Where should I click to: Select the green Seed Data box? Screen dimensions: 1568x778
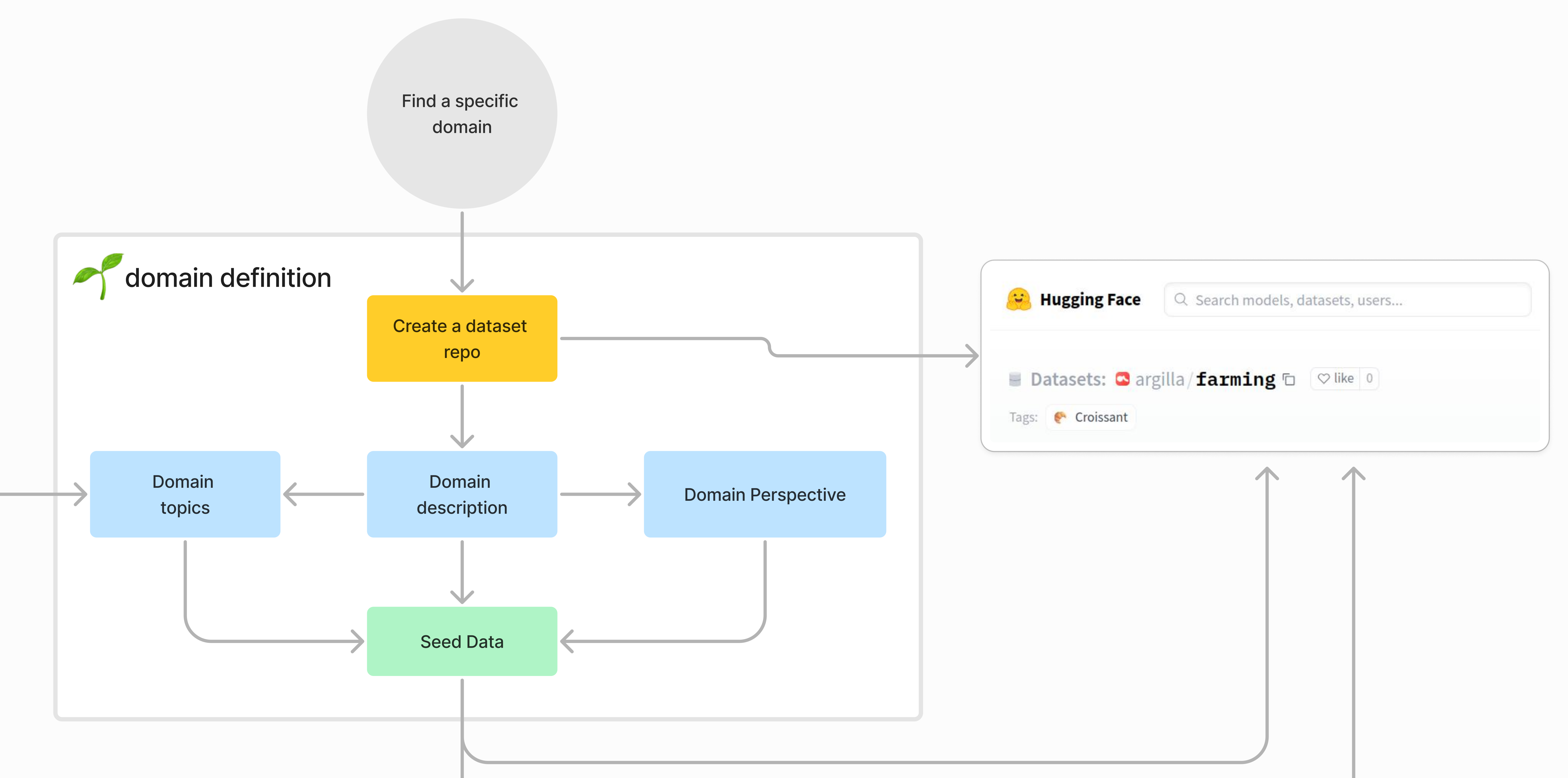coord(461,641)
